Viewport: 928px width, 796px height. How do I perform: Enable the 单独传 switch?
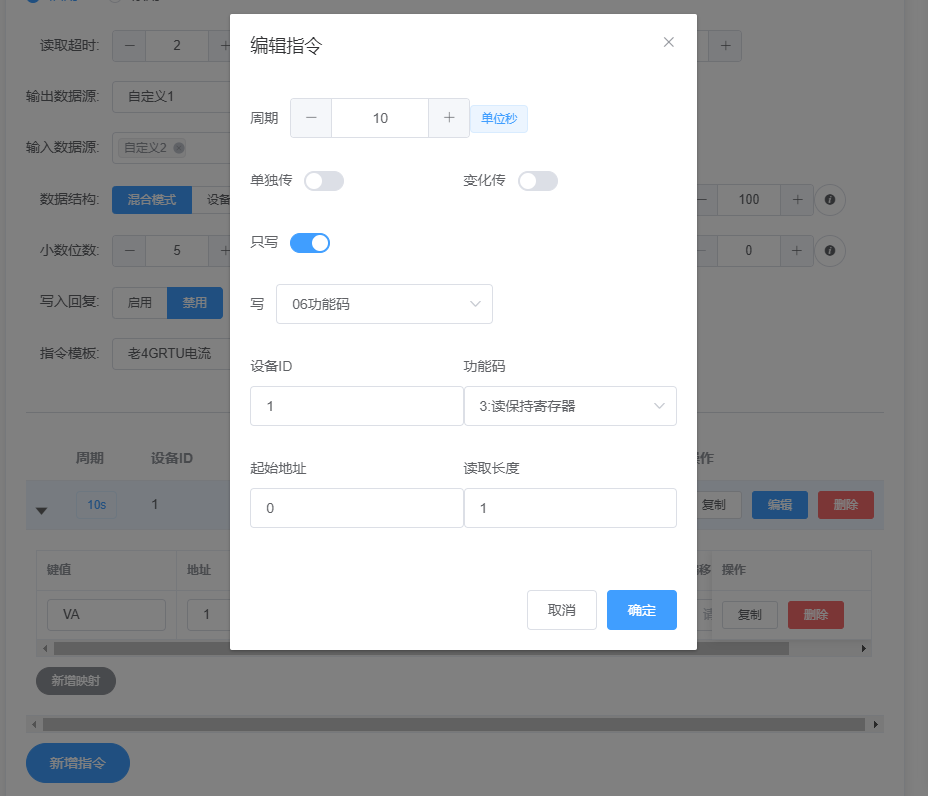324,181
